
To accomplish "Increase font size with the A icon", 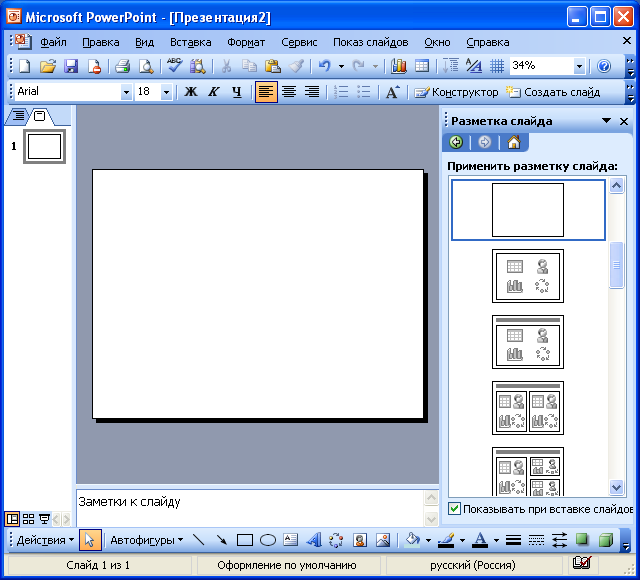I will click(393, 92).
